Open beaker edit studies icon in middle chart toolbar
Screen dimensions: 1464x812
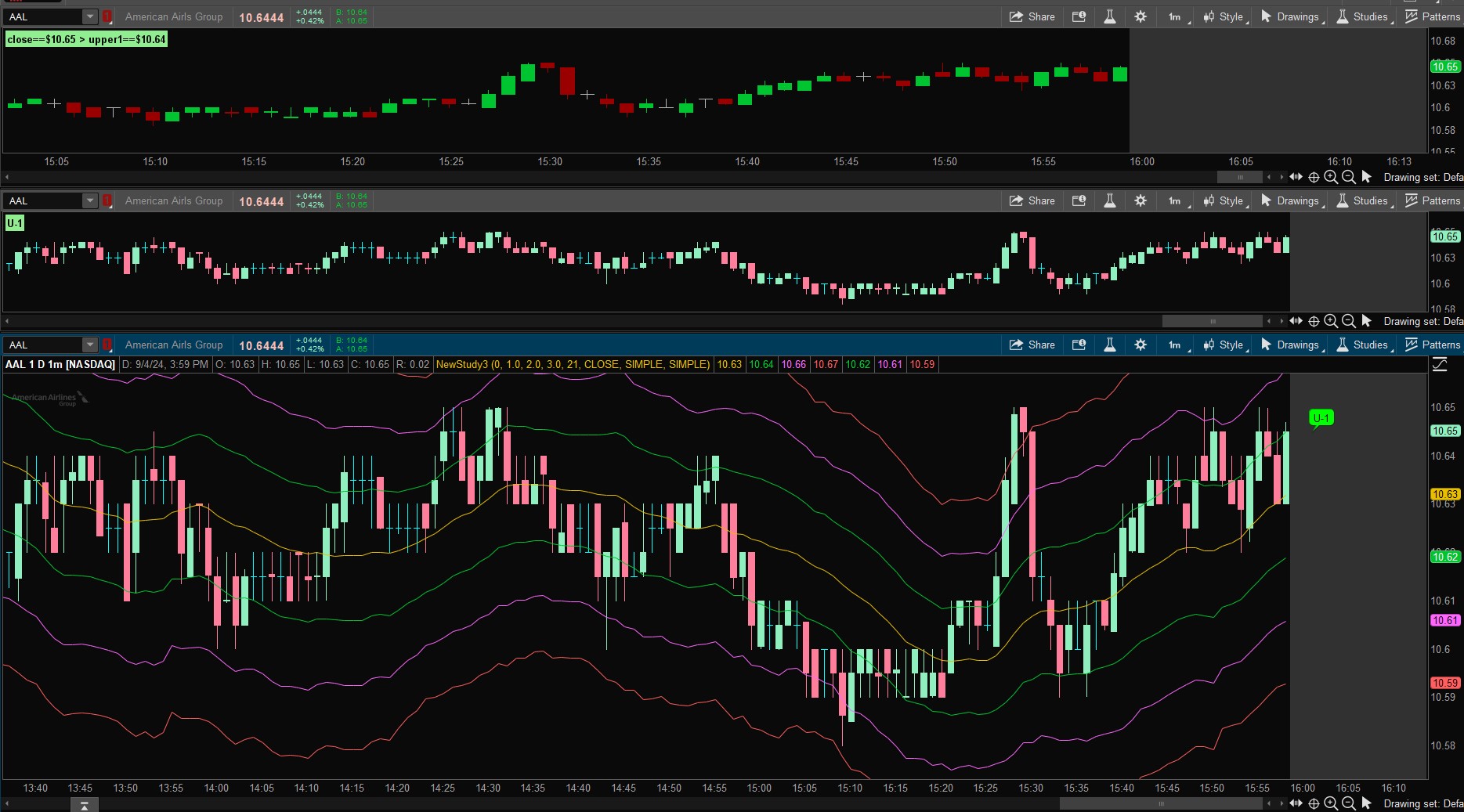1110,200
